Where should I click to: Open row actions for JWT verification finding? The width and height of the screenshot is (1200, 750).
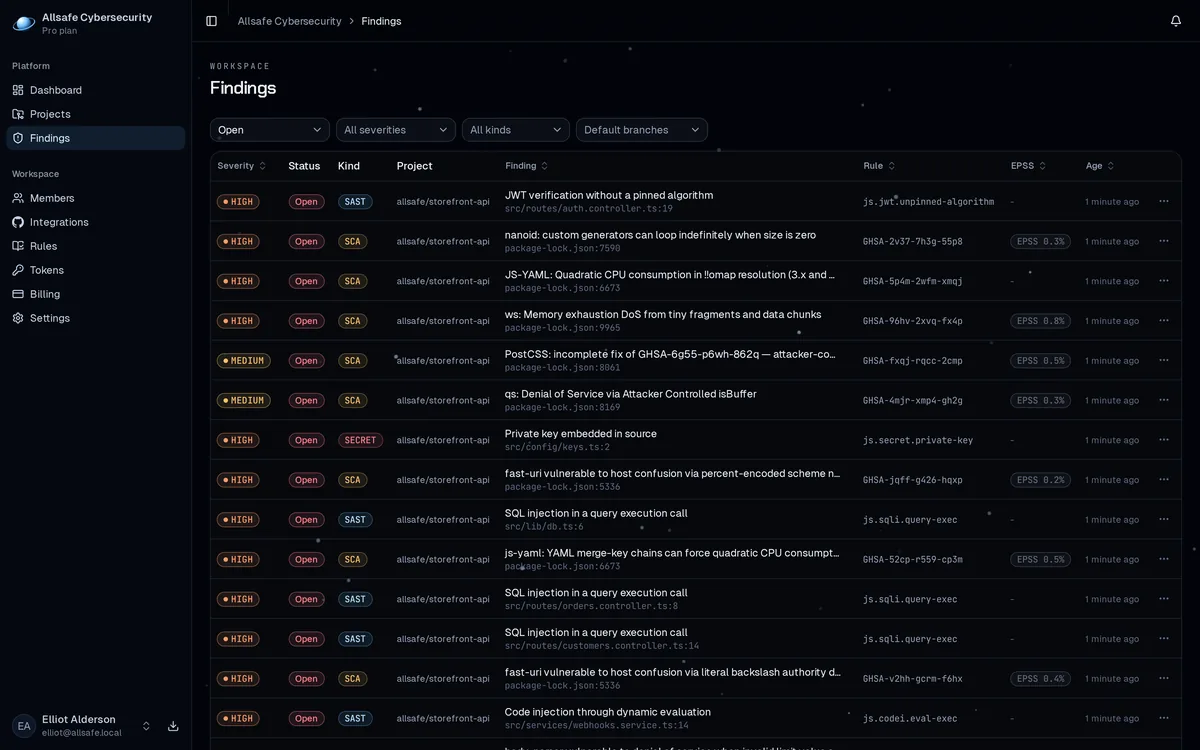click(x=1164, y=201)
